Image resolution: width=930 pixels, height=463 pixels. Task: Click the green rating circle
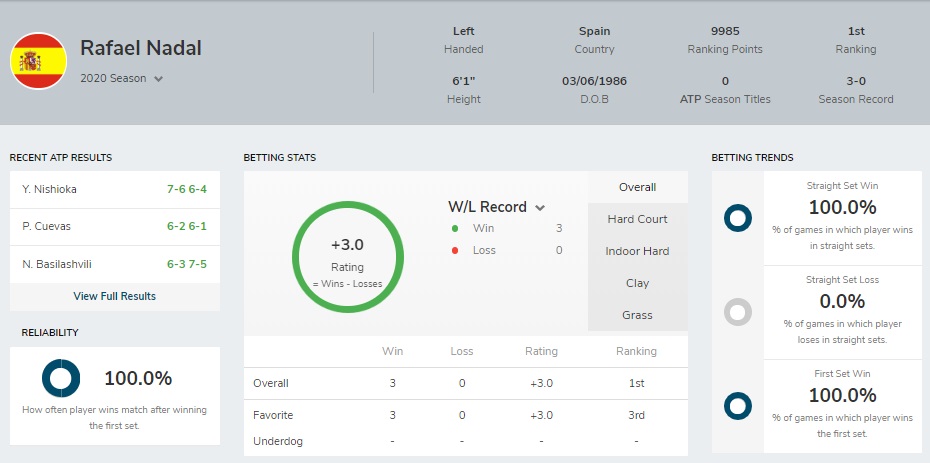[348, 257]
